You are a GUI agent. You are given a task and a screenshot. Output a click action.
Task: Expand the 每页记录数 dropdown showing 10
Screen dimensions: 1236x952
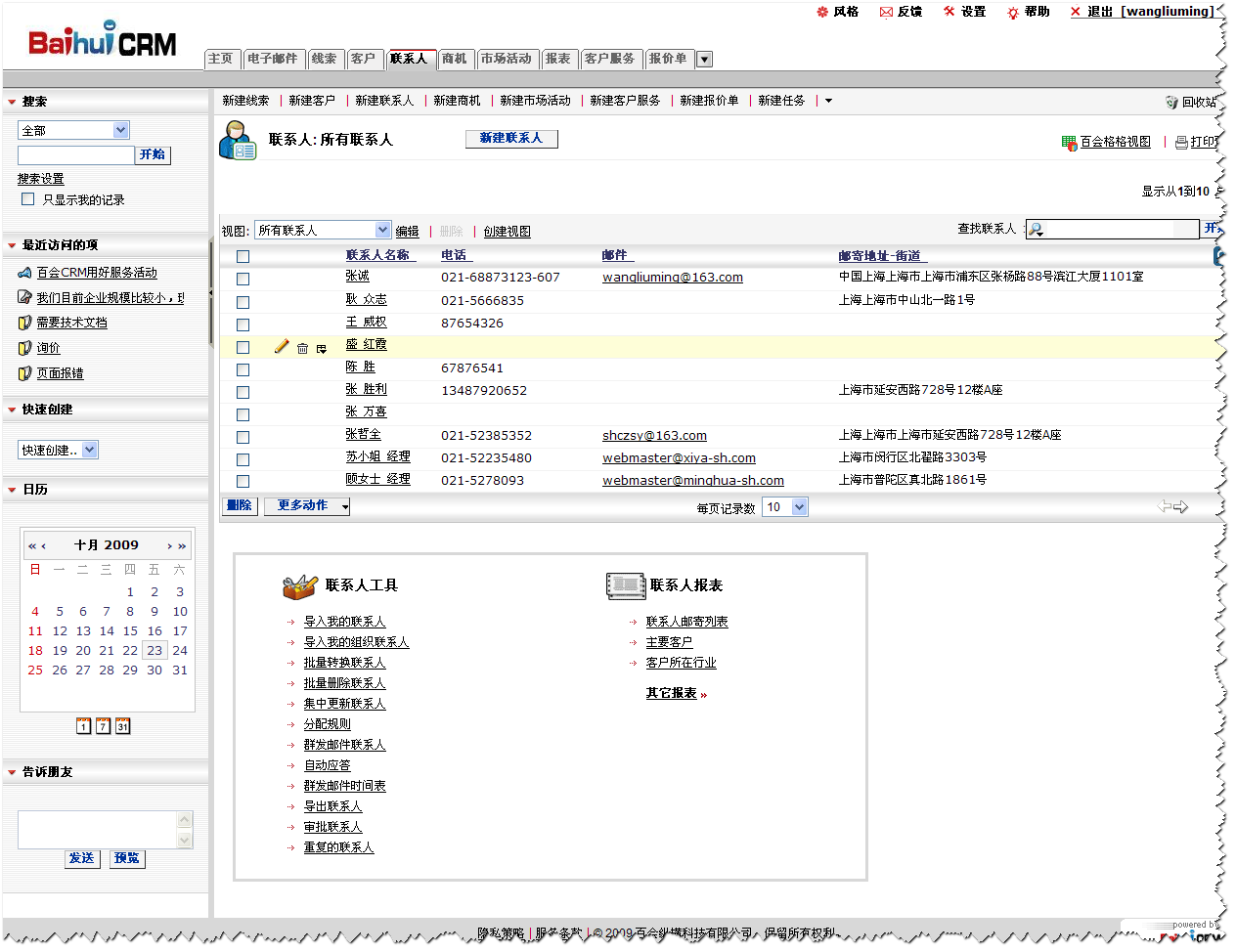click(x=785, y=507)
